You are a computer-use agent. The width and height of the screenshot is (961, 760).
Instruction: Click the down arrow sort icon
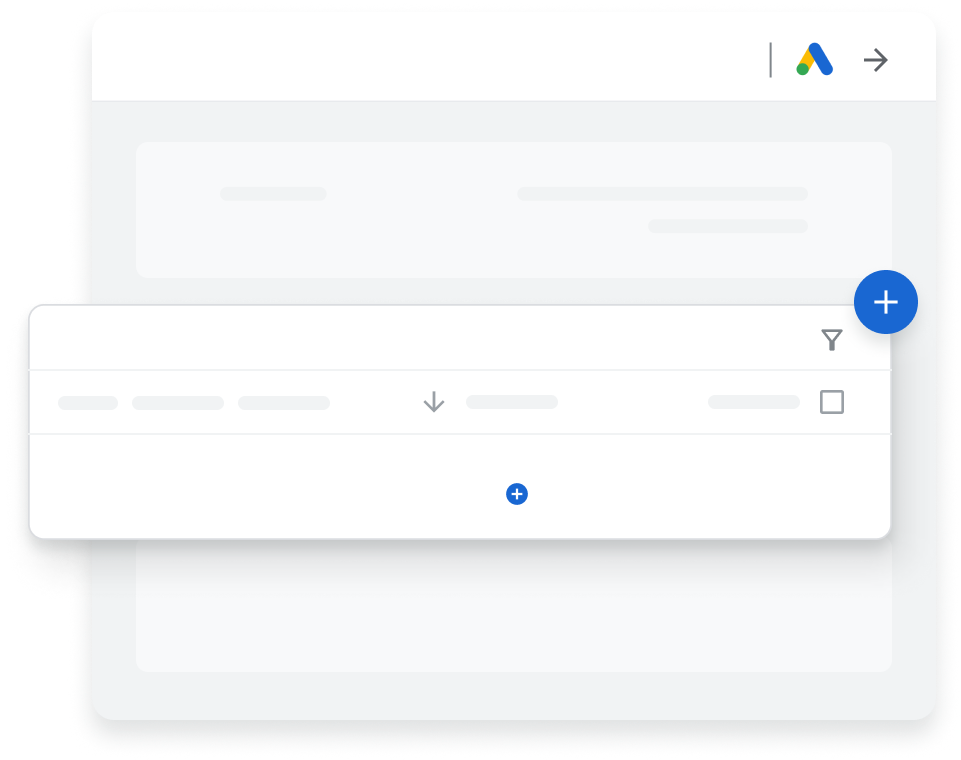tap(434, 402)
